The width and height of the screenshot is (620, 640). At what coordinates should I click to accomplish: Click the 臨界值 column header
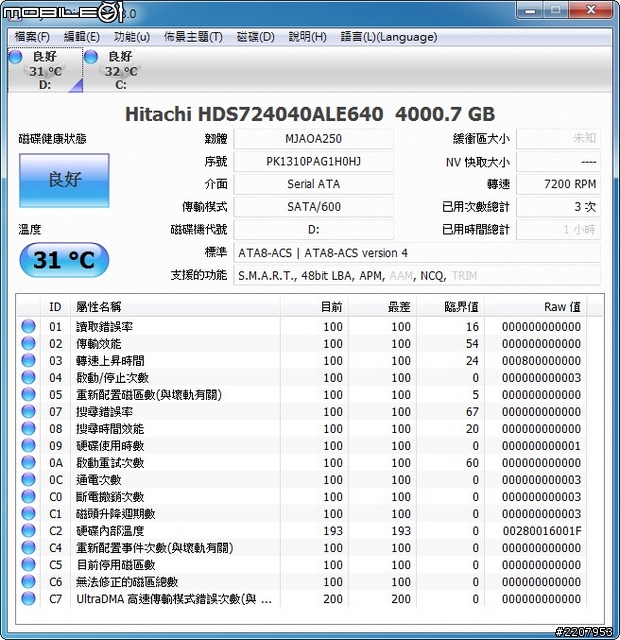pyautogui.click(x=451, y=307)
